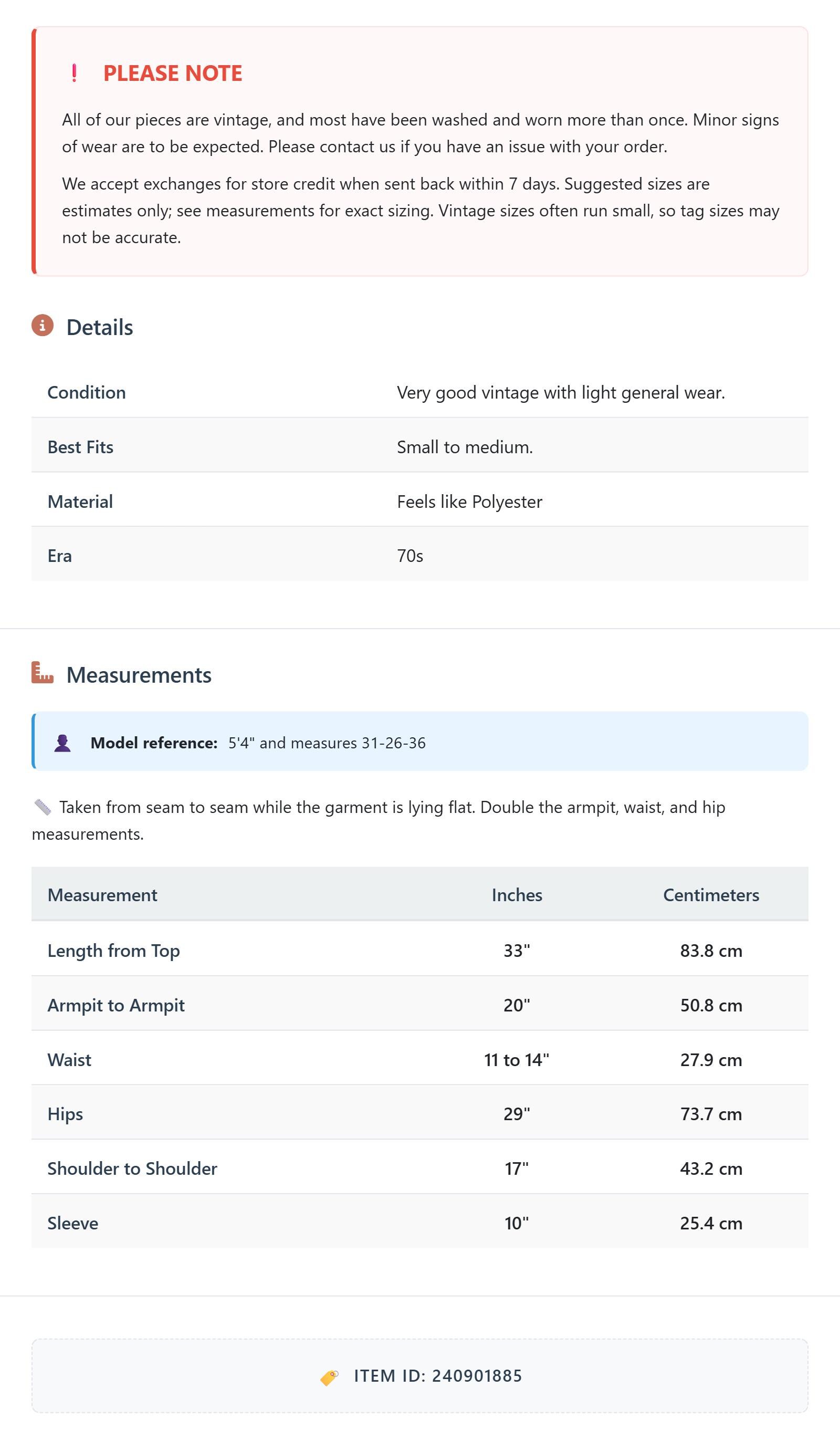Click the yellow price tag icon
Screen dimensions: 840x1440
click(x=329, y=1377)
